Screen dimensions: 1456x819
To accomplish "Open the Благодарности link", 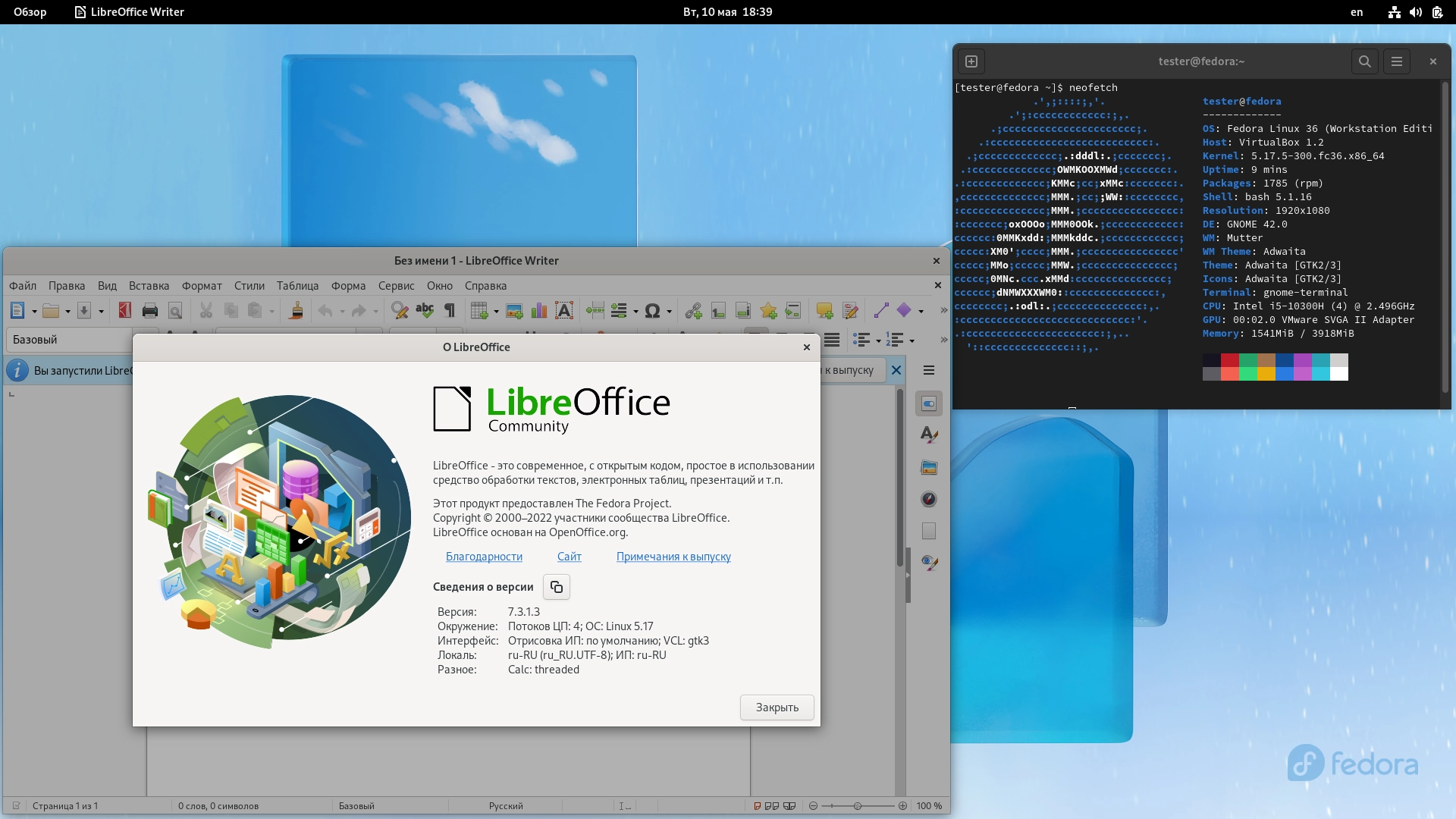I will click(x=484, y=557).
